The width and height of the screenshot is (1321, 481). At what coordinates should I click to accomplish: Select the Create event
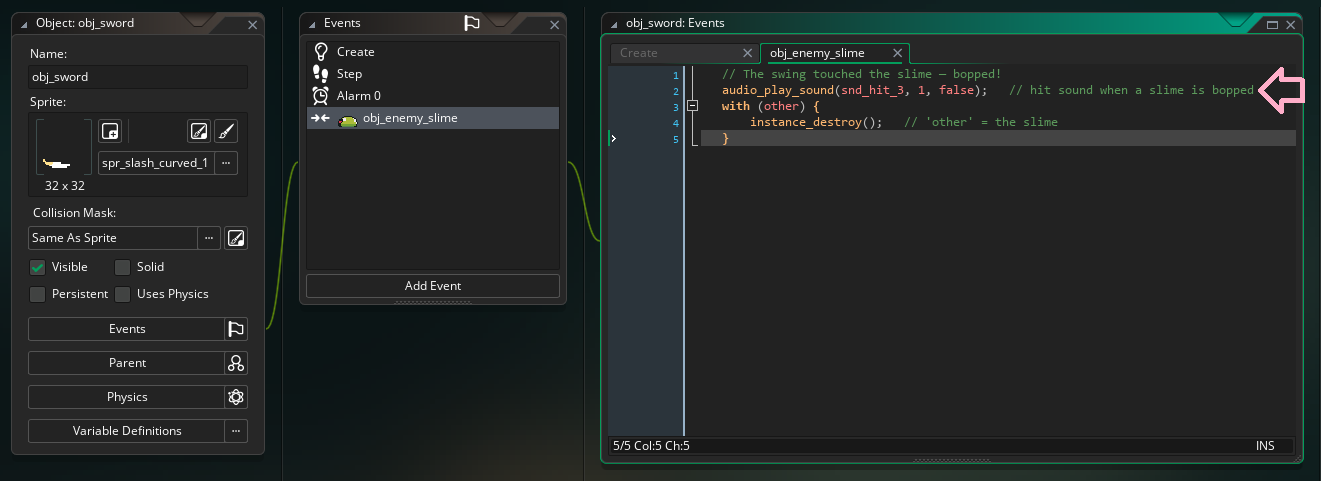(432, 52)
